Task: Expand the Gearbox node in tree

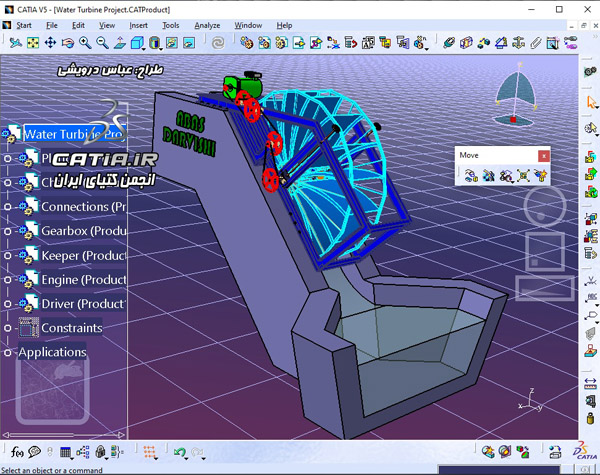Action: 8,231
